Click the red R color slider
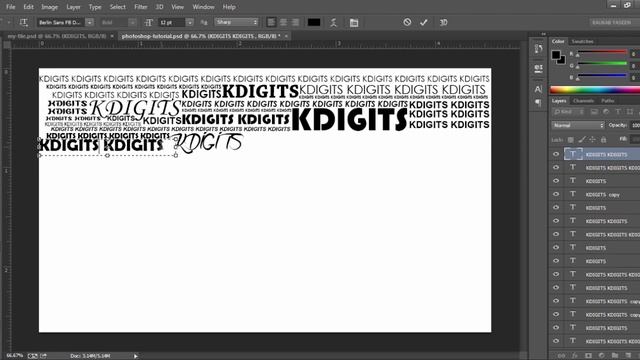Screen dimensions: 640x360 pyautogui.click(x=602, y=52)
